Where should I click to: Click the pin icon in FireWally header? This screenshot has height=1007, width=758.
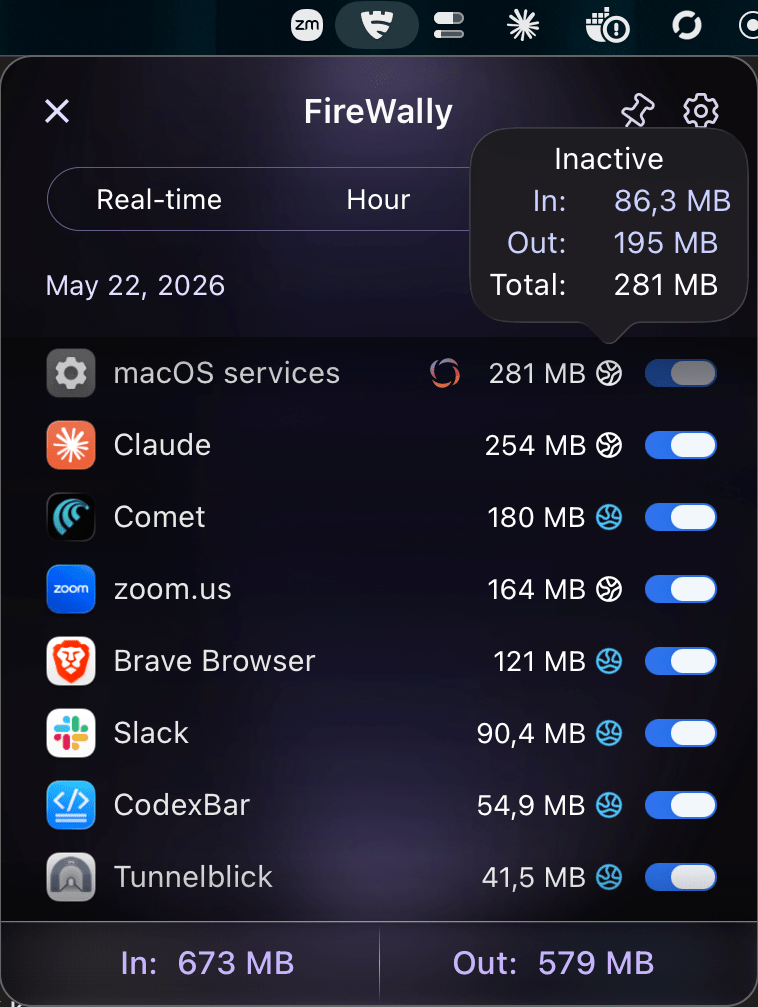click(637, 110)
